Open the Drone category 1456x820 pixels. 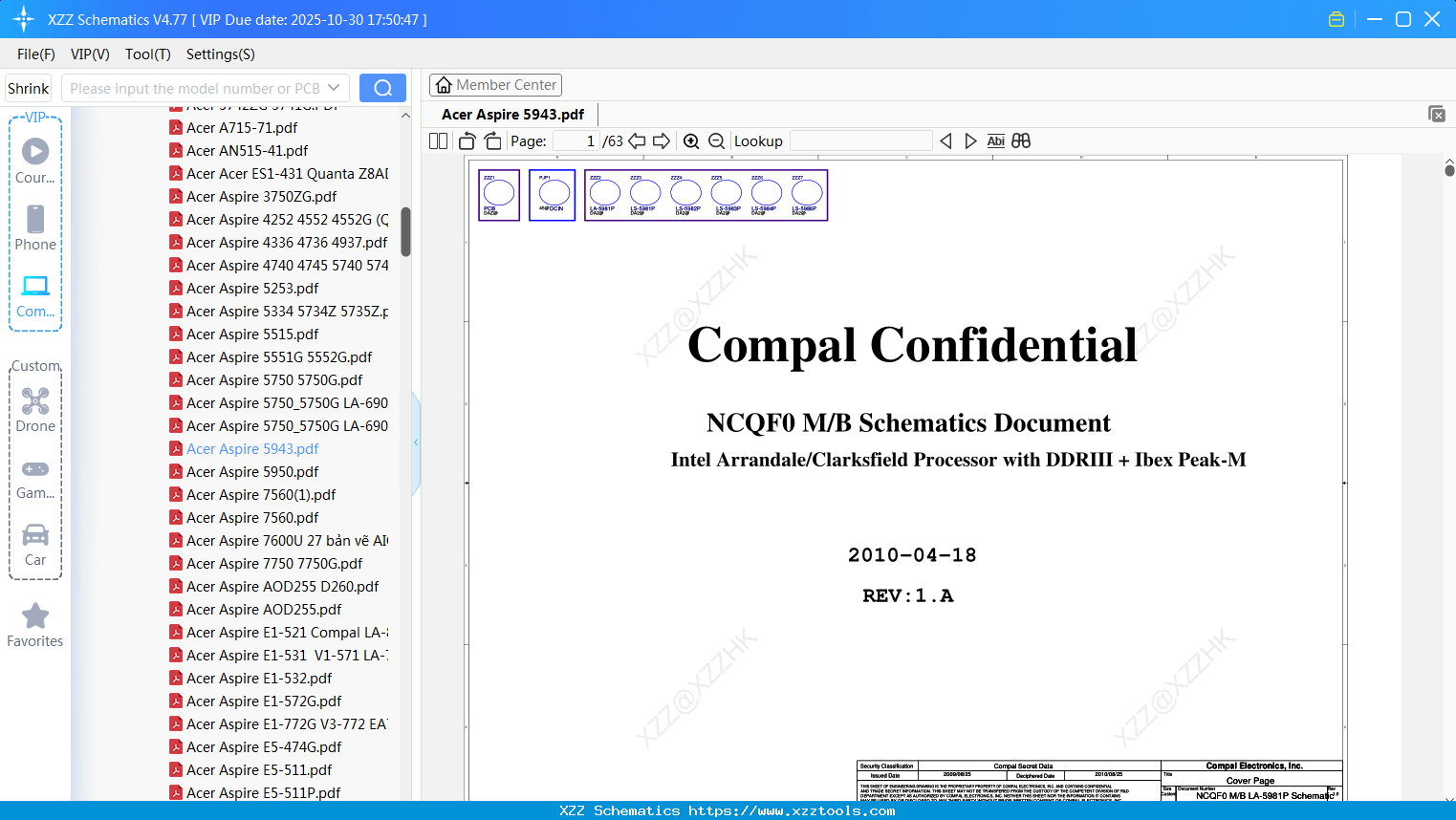pyautogui.click(x=35, y=410)
